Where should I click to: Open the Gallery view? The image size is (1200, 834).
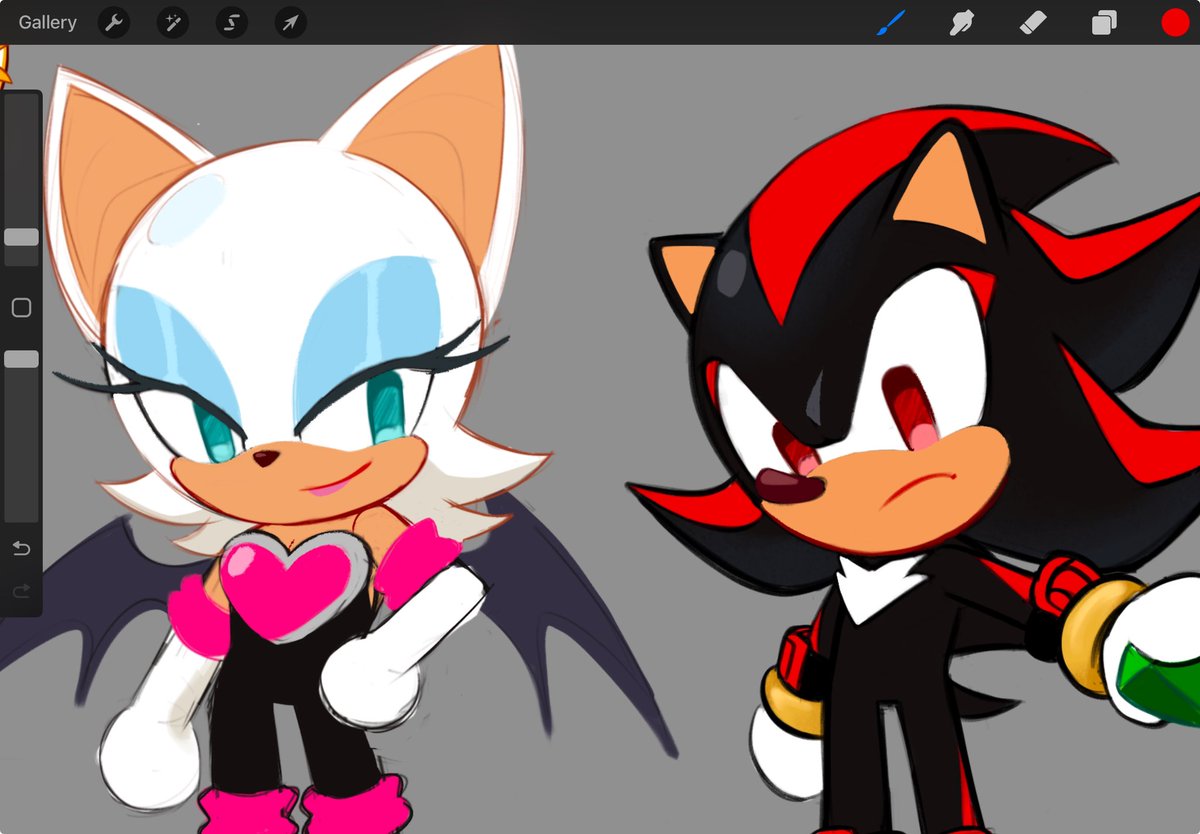(x=47, y=22)
